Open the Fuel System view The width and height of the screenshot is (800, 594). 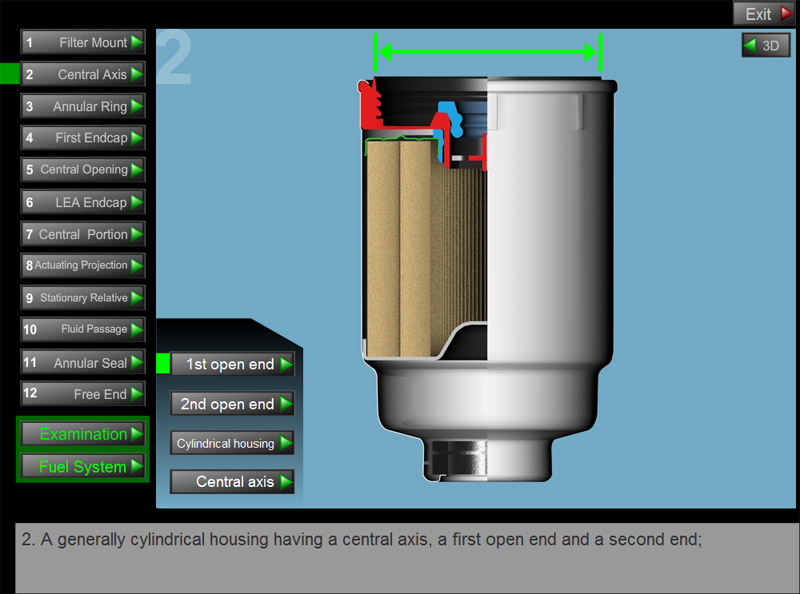(83, 466)
